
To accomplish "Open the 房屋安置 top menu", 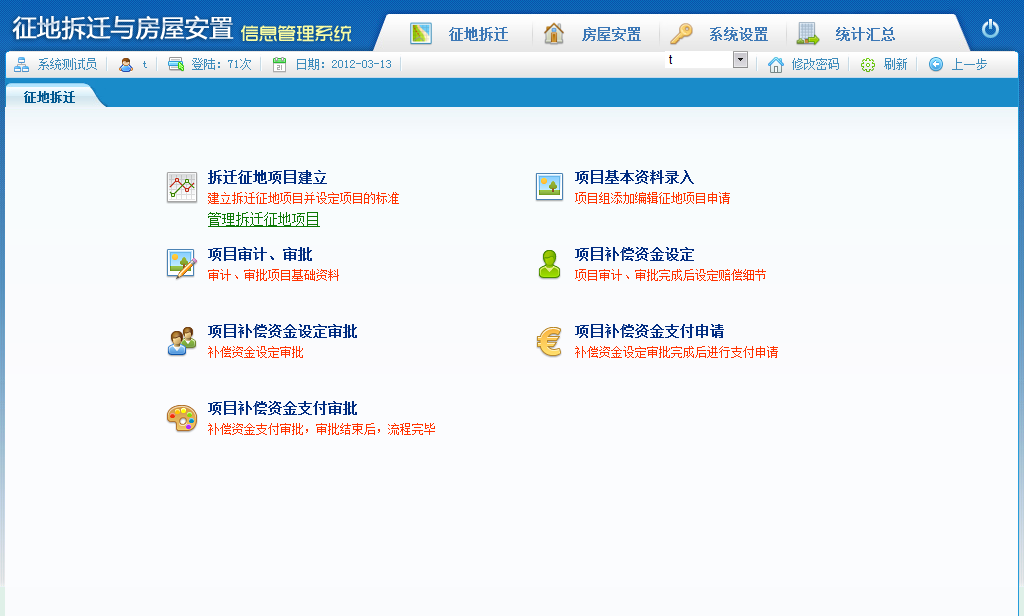I will 611,34.
